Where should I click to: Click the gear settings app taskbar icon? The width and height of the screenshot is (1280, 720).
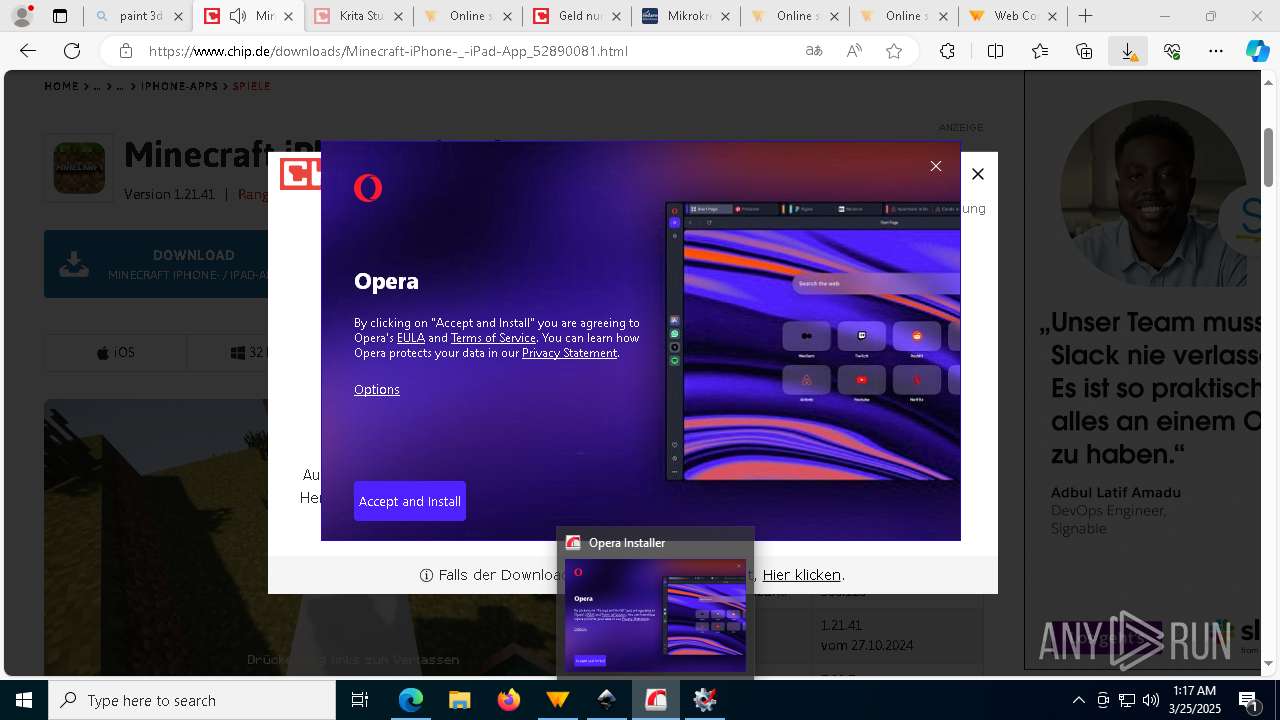tap(705, 700)
